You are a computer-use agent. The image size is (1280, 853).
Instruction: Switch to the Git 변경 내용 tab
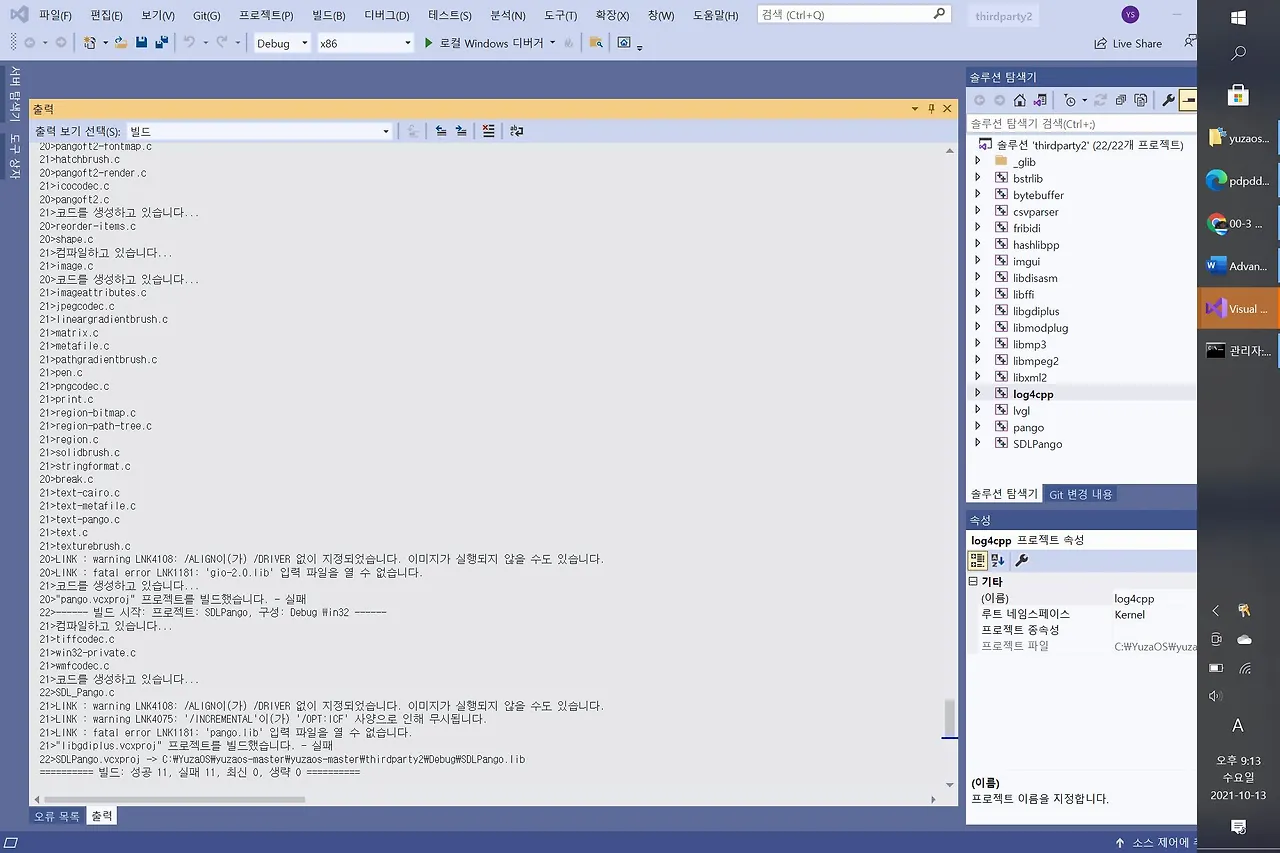coord(1080,494)
